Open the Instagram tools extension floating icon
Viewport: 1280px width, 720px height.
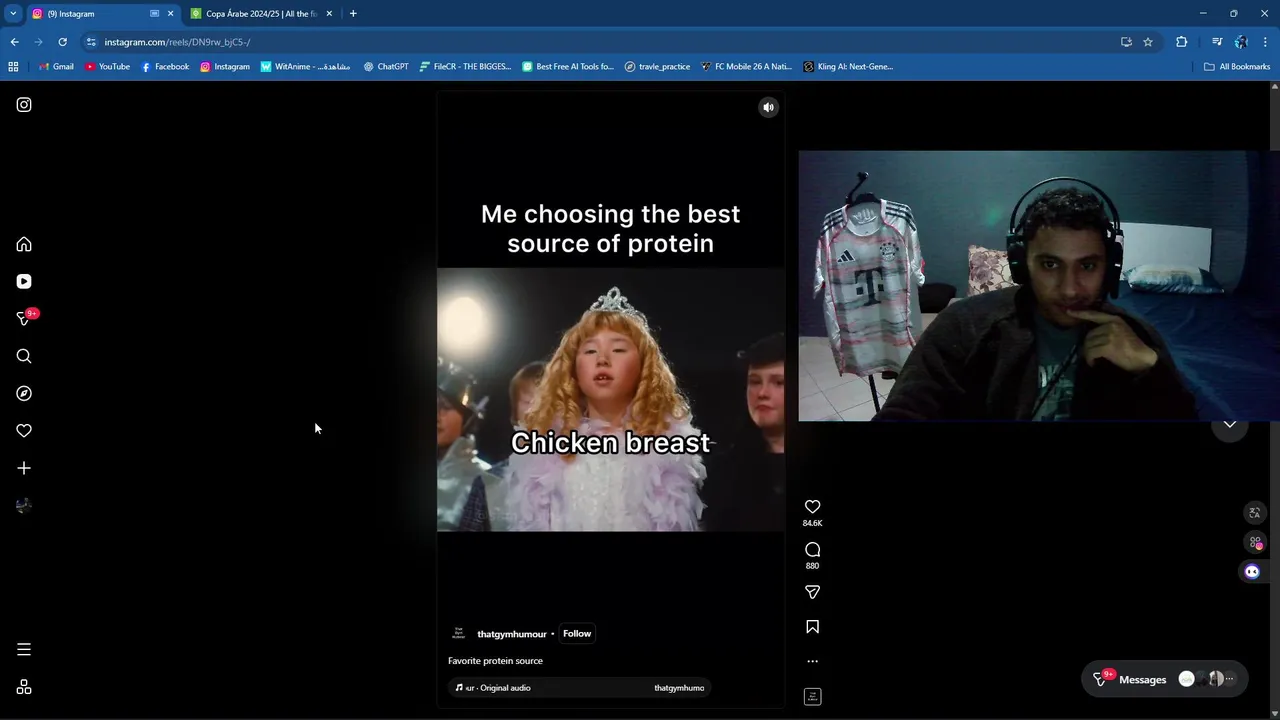point(1254,542)
